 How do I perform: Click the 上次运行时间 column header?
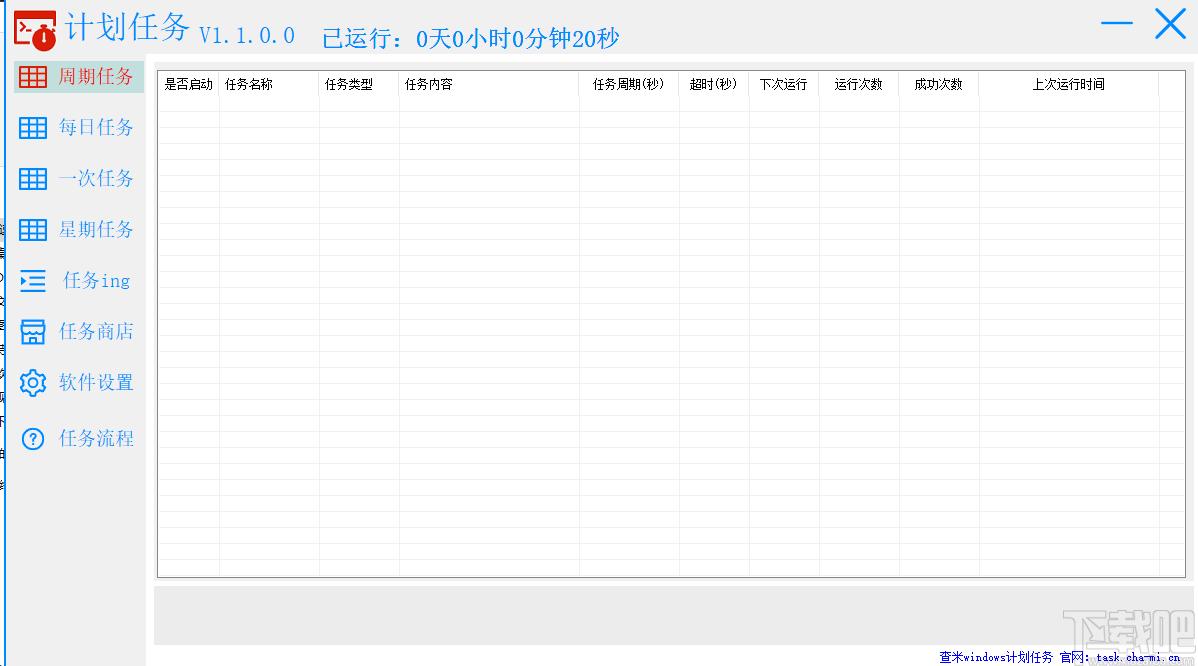1068,85
